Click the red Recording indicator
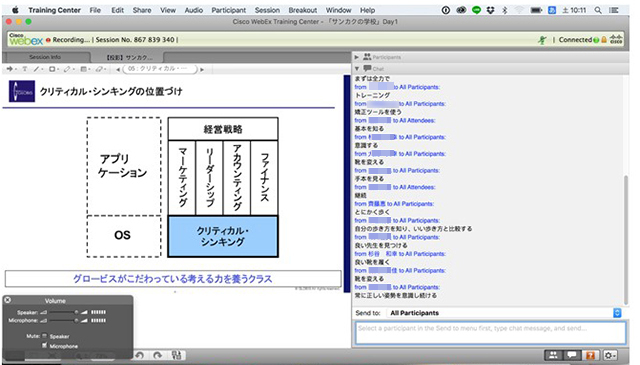This screenshot has width=640, height=365. [x=48, y=40]
